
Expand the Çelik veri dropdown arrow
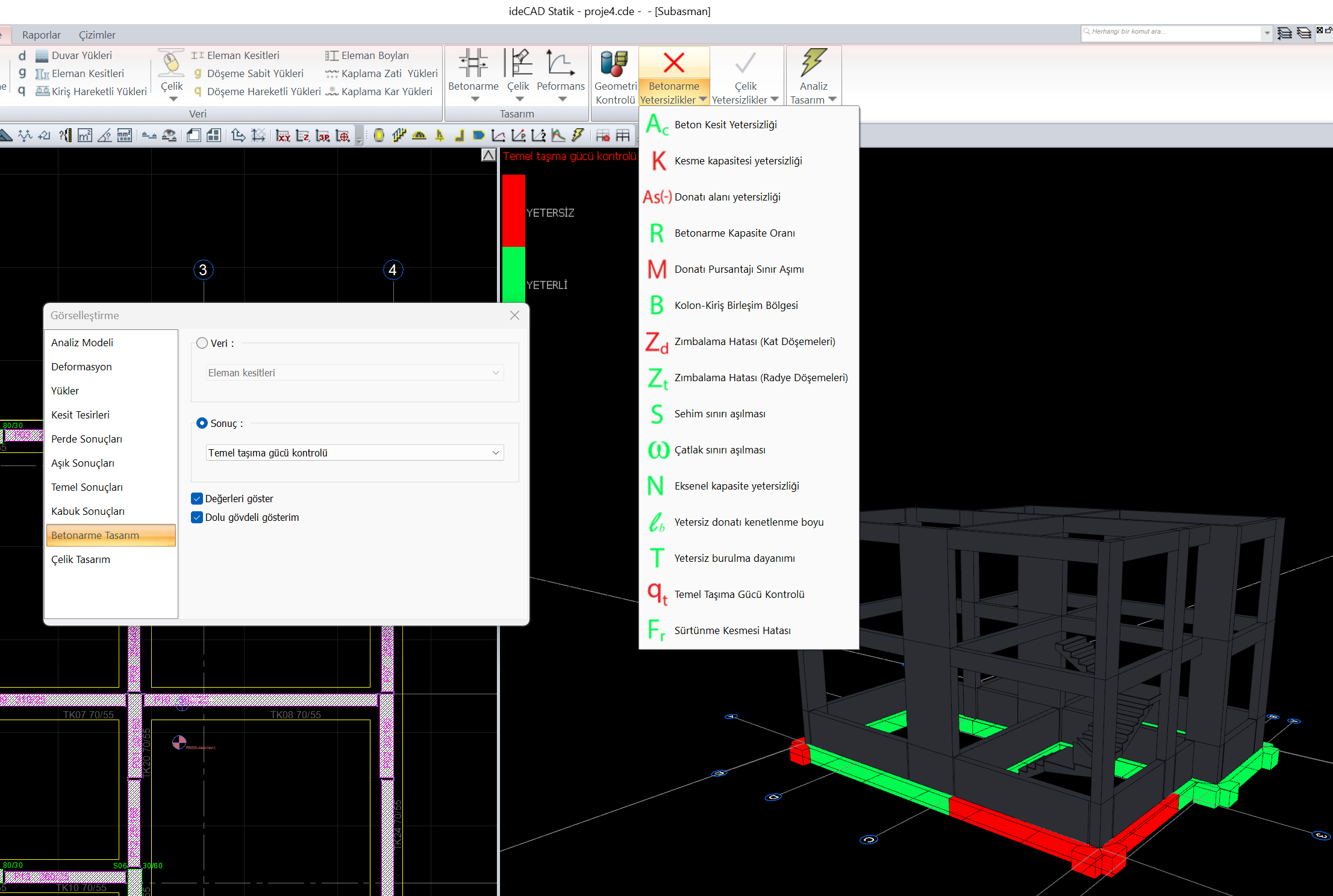coord(172,99)
